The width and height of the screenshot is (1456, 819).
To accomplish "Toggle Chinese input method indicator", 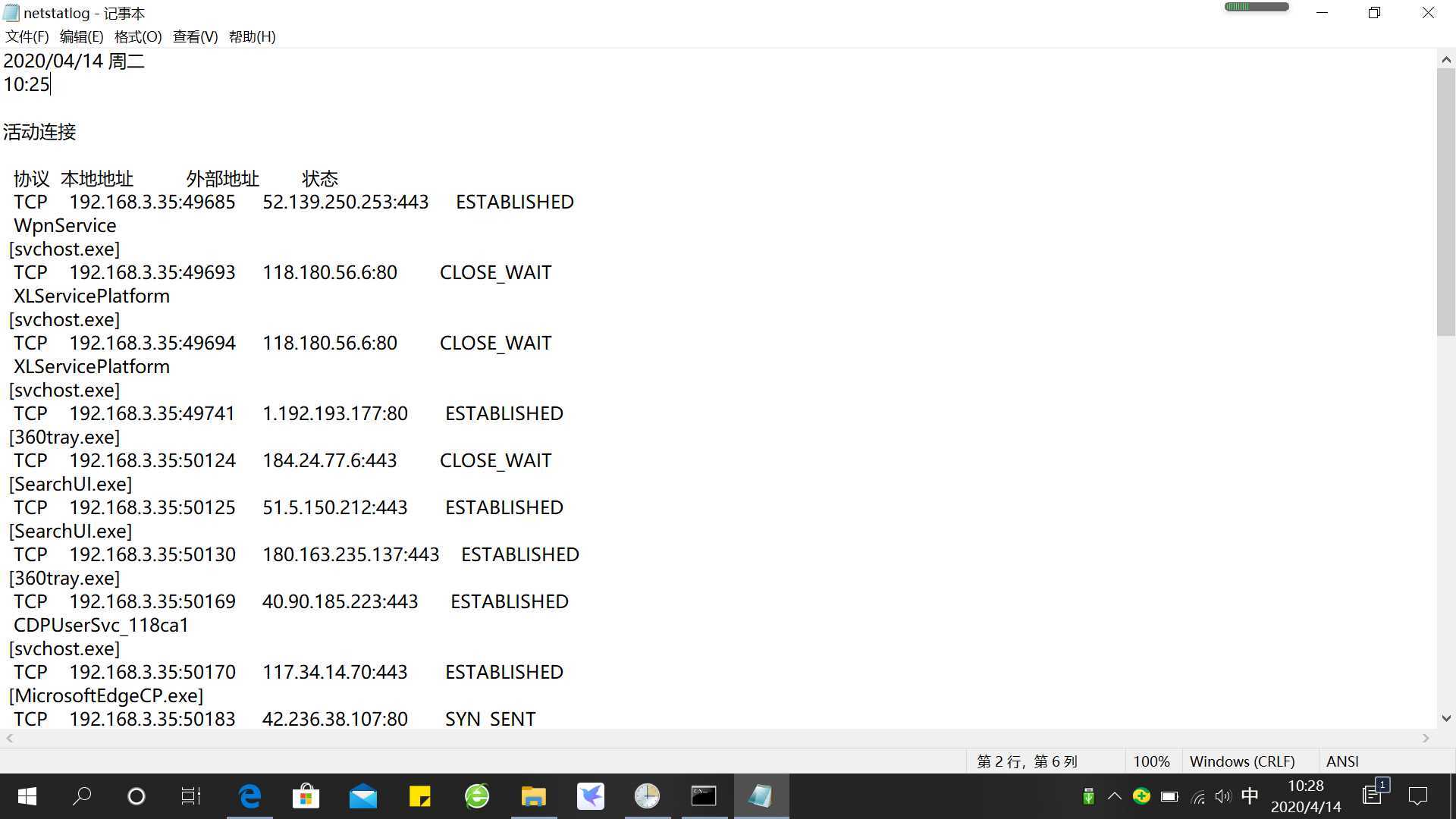I will (x=1250, y=796).
